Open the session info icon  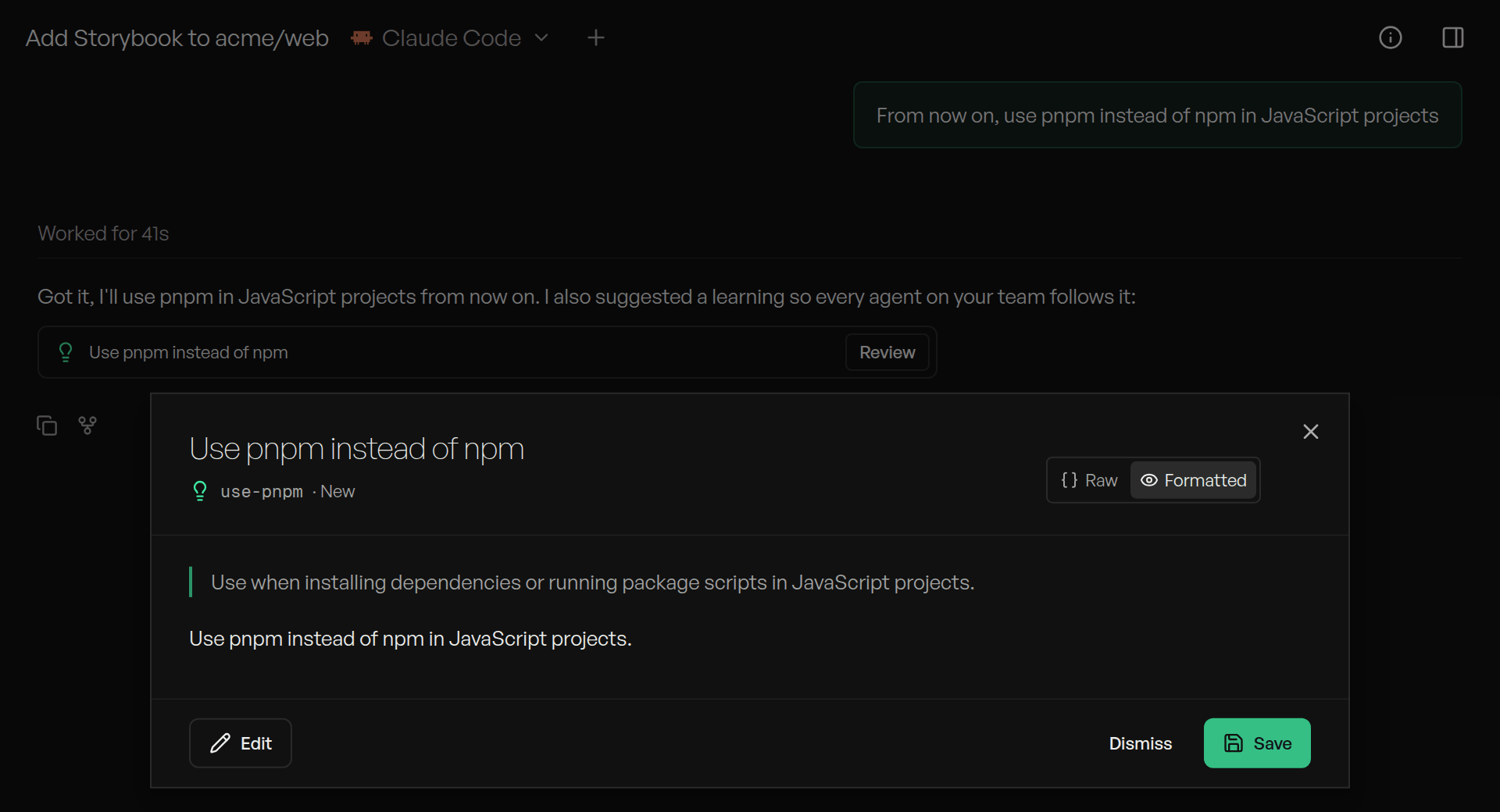(1390, 37)
